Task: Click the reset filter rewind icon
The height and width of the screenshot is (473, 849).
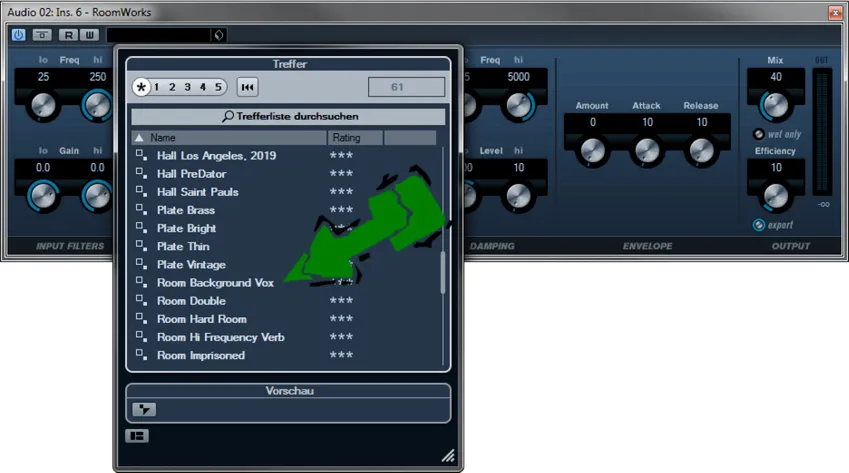Action: [247, 87]
